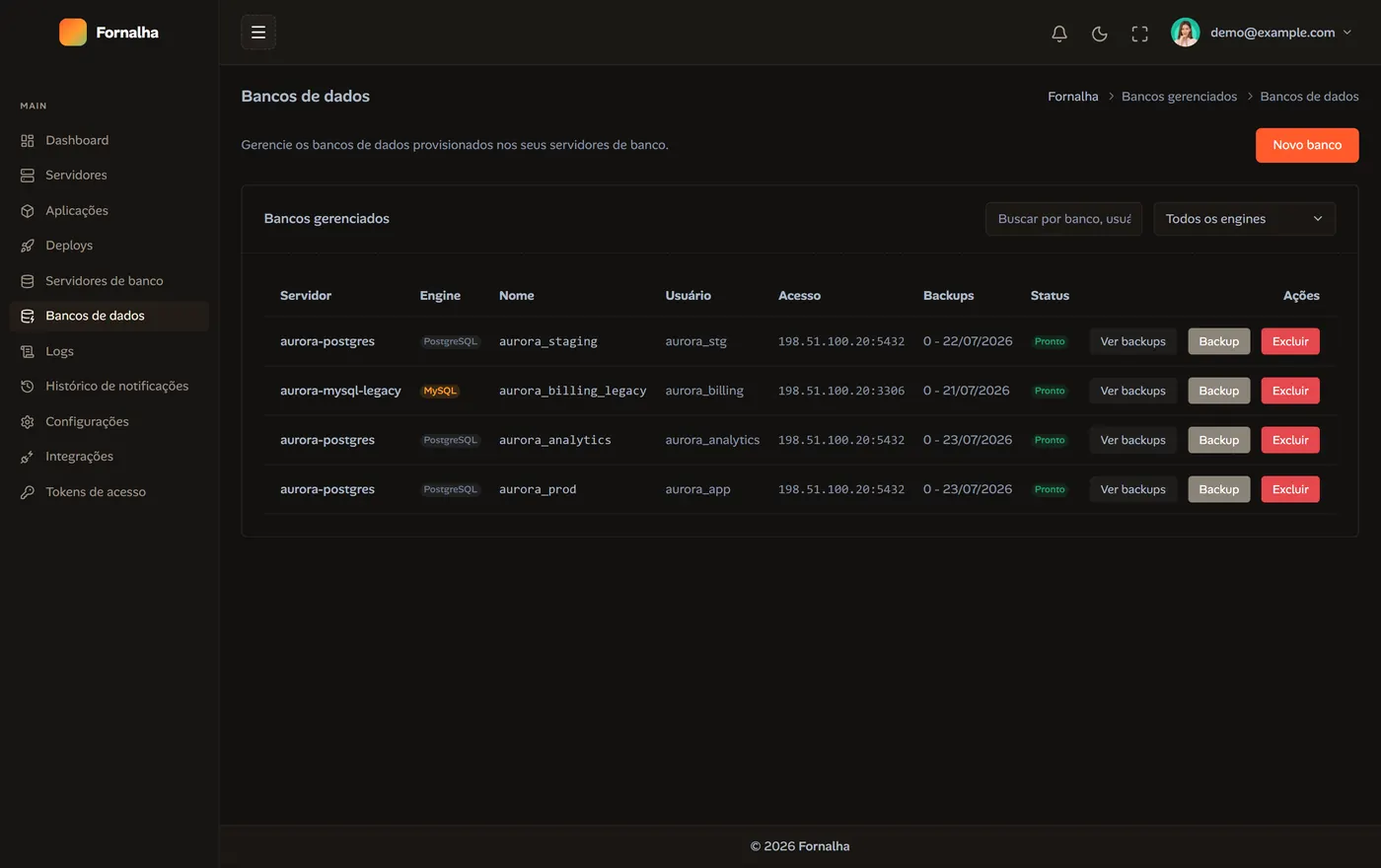Open the Aplicações menu item
Screen dimensions: 1381x868
[109, 210]
